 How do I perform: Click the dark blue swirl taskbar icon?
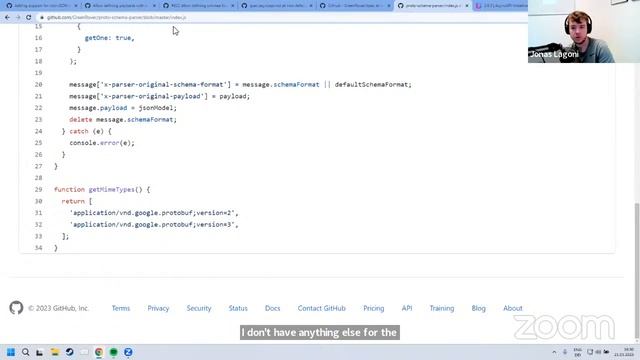pyautogui.click(x=69, y=352)
